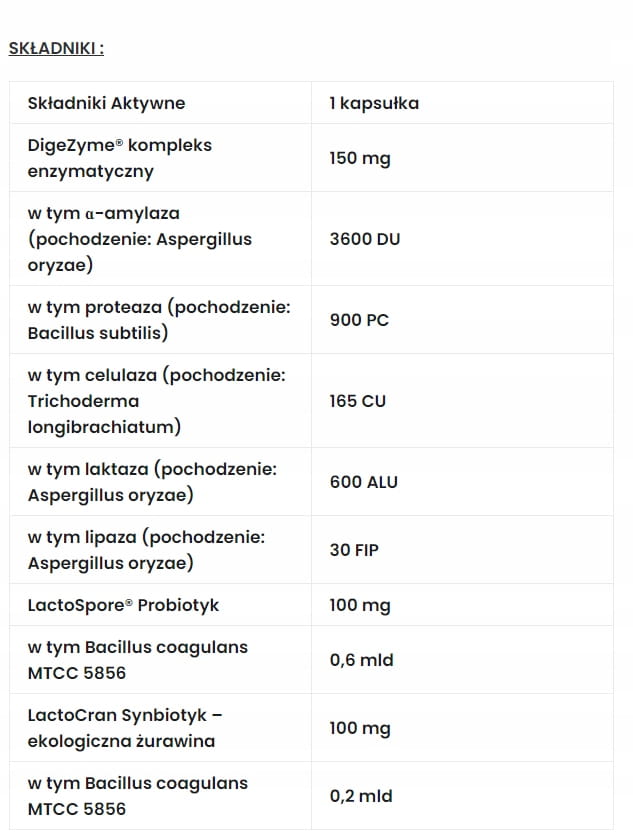This screenshot has width=633, height=839.
Task: Click the 0,6 mld value
Action: [361, 660]
